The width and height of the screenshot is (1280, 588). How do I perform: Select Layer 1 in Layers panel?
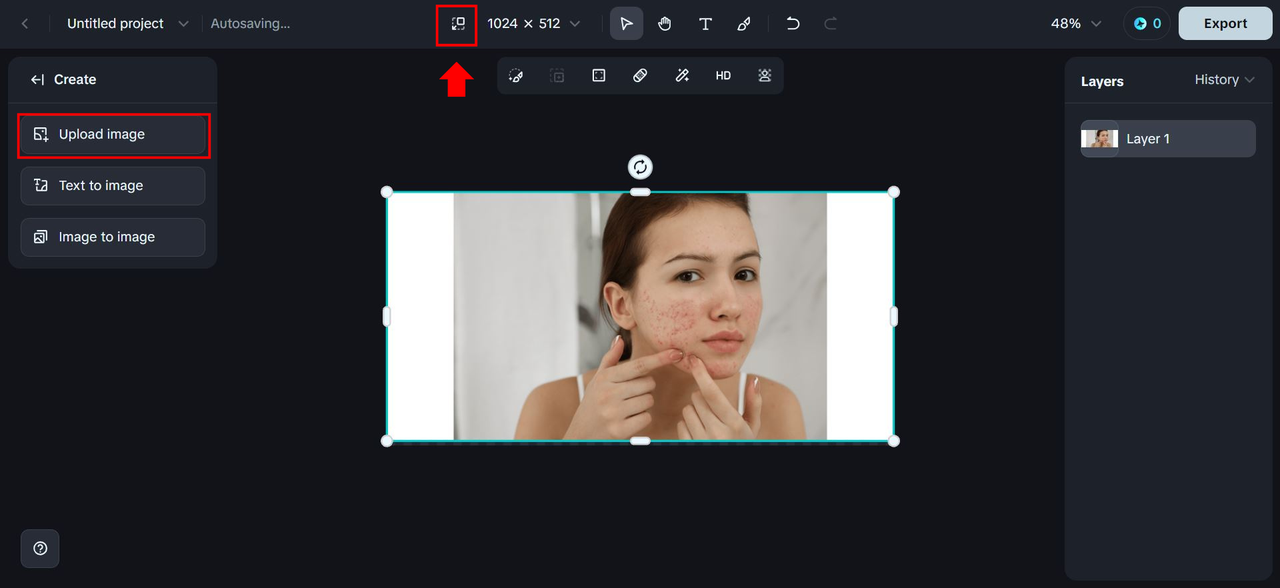coord(1167,139)
